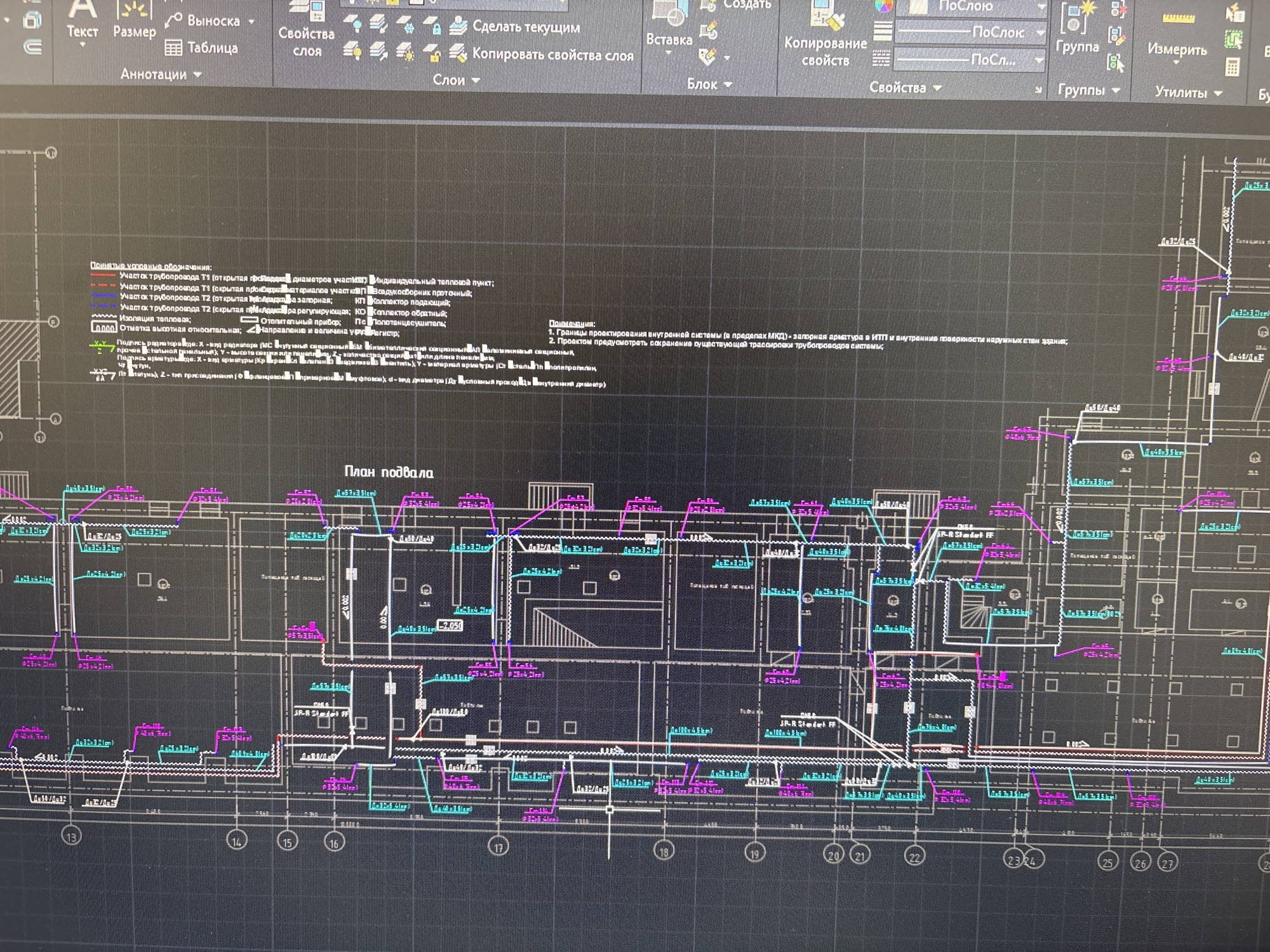Expand the Утилиты panel title
The height and width of the screenshot is (952, 1270).
1188,93
